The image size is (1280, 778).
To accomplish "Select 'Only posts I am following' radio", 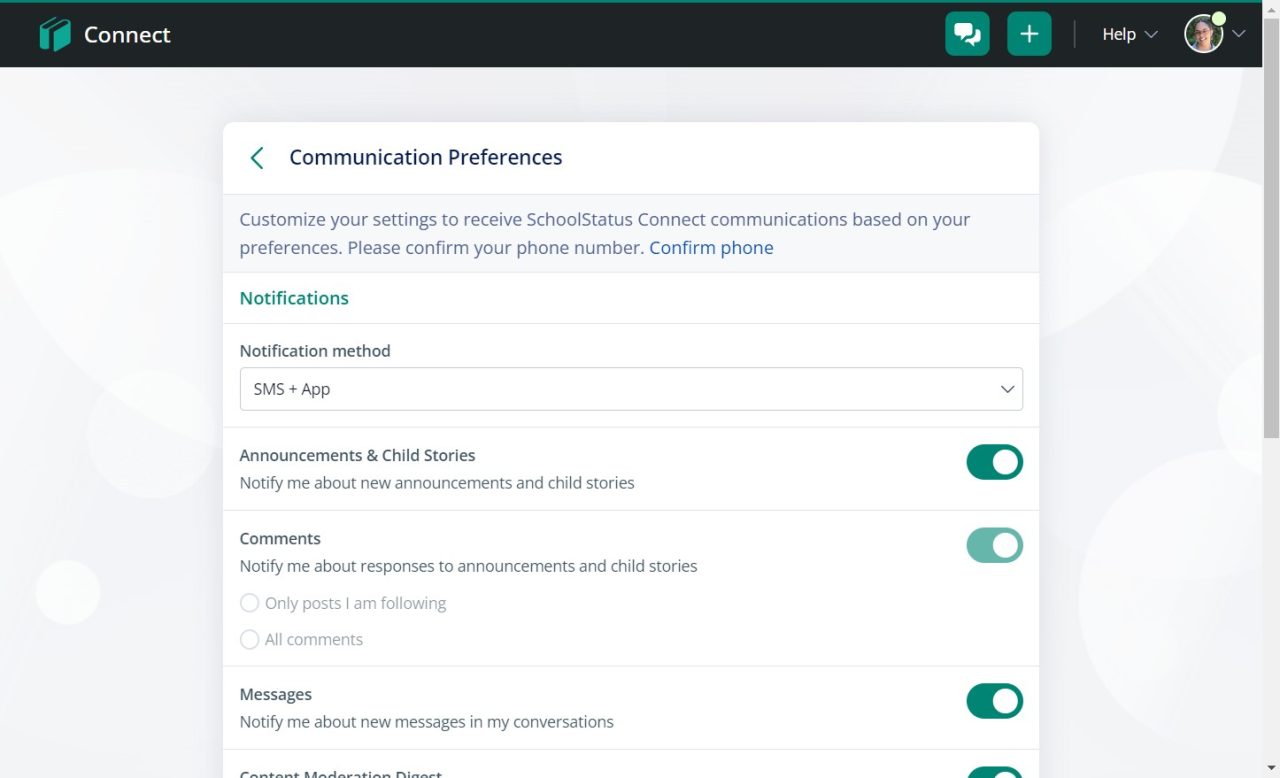I will tap(250, 603).
